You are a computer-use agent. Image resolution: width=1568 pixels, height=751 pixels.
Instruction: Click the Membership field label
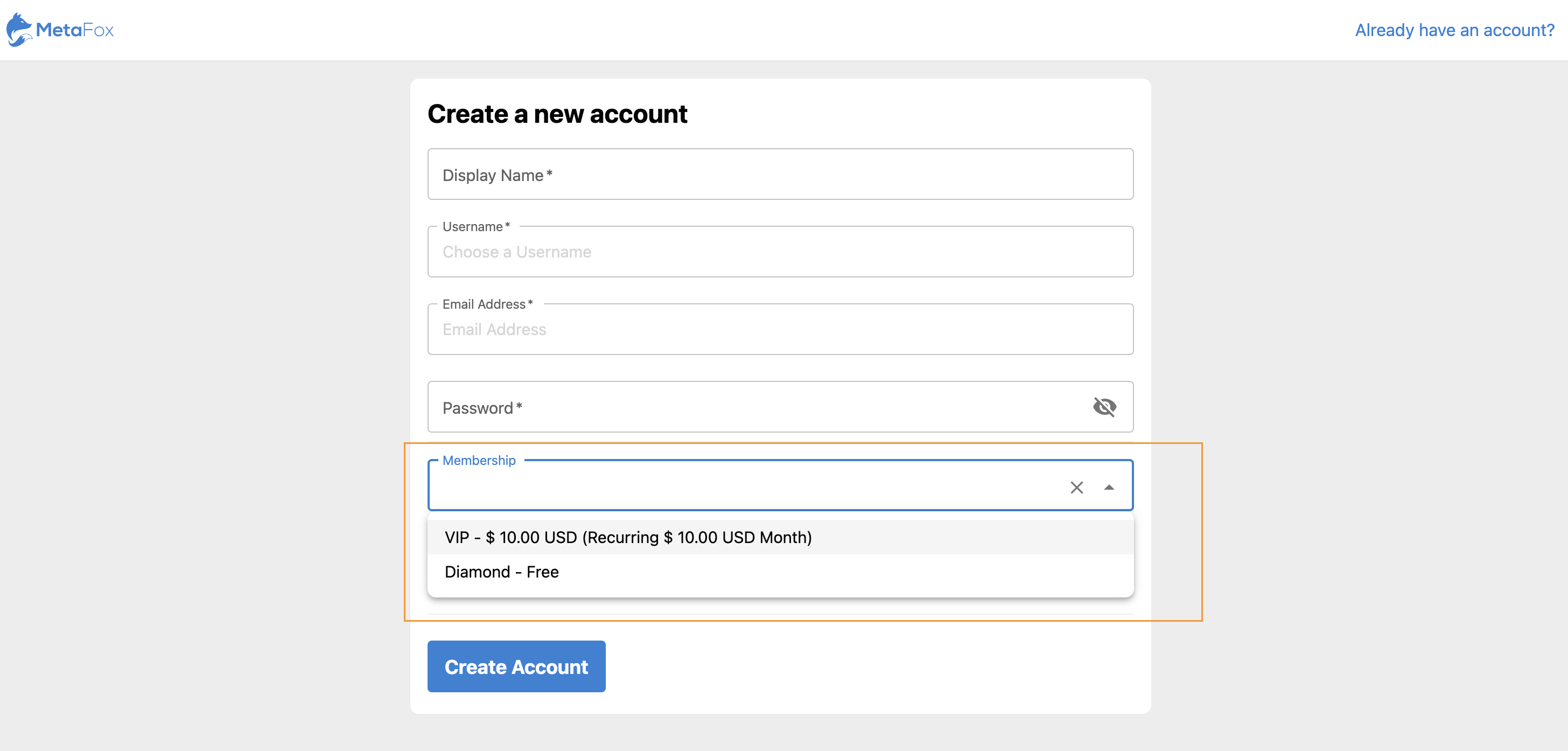479,461
